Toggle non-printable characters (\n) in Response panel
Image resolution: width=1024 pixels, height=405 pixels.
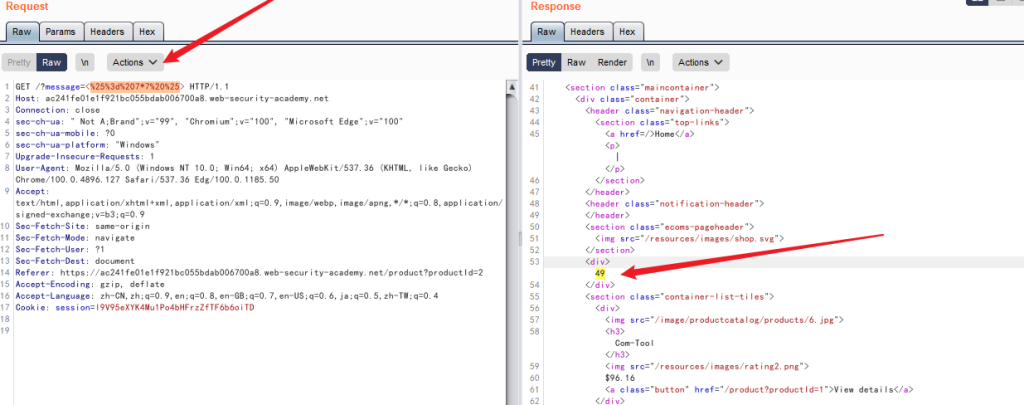tap(650, 62)
